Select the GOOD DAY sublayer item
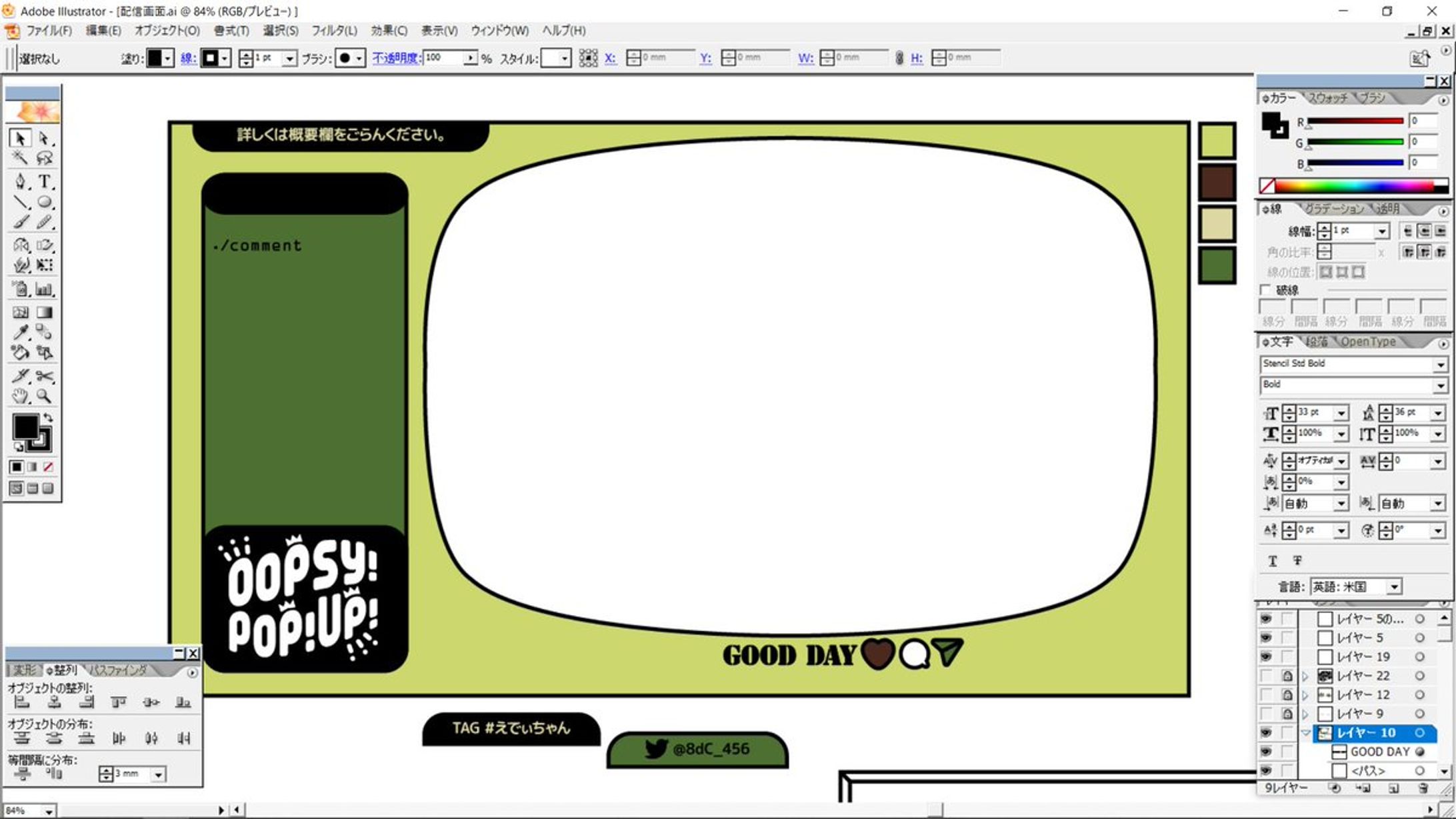This screenshot has width=1456, height=819. 1379,752
